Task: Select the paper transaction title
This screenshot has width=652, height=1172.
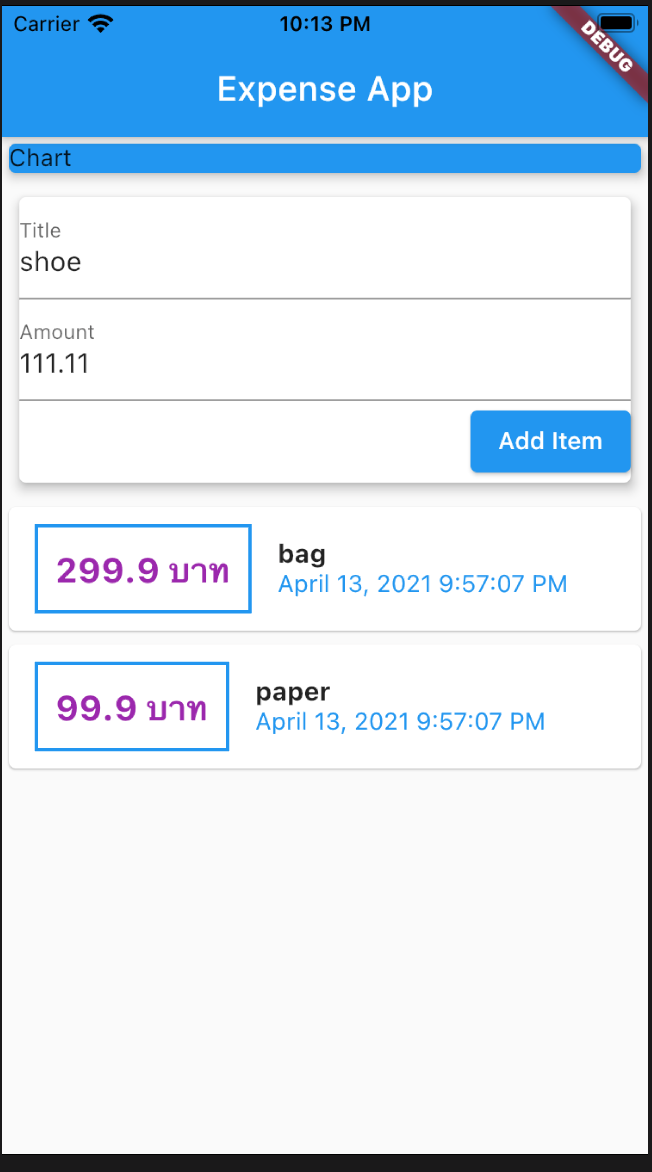Action: [x=293, y=692]
